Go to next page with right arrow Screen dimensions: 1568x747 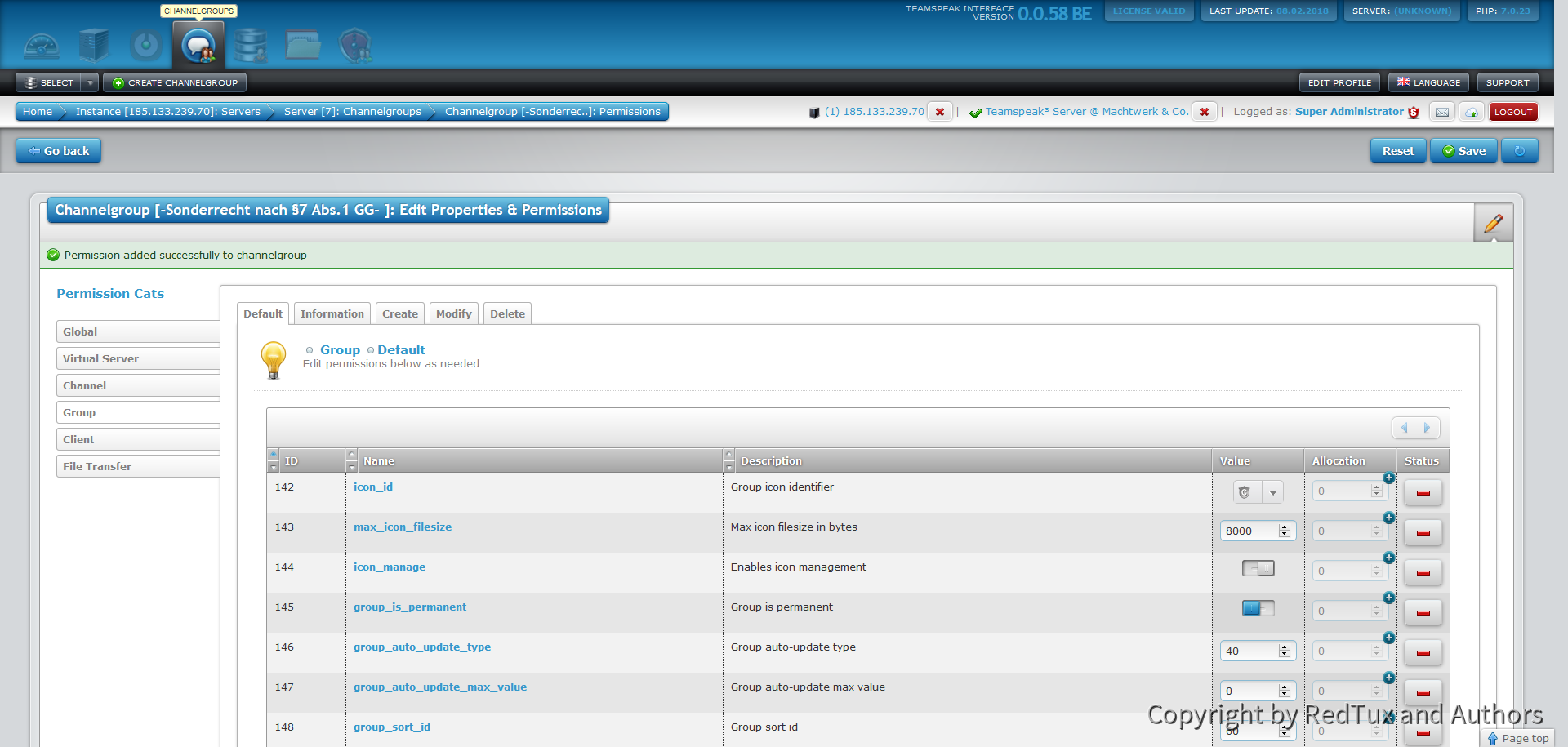(1427, 428)
